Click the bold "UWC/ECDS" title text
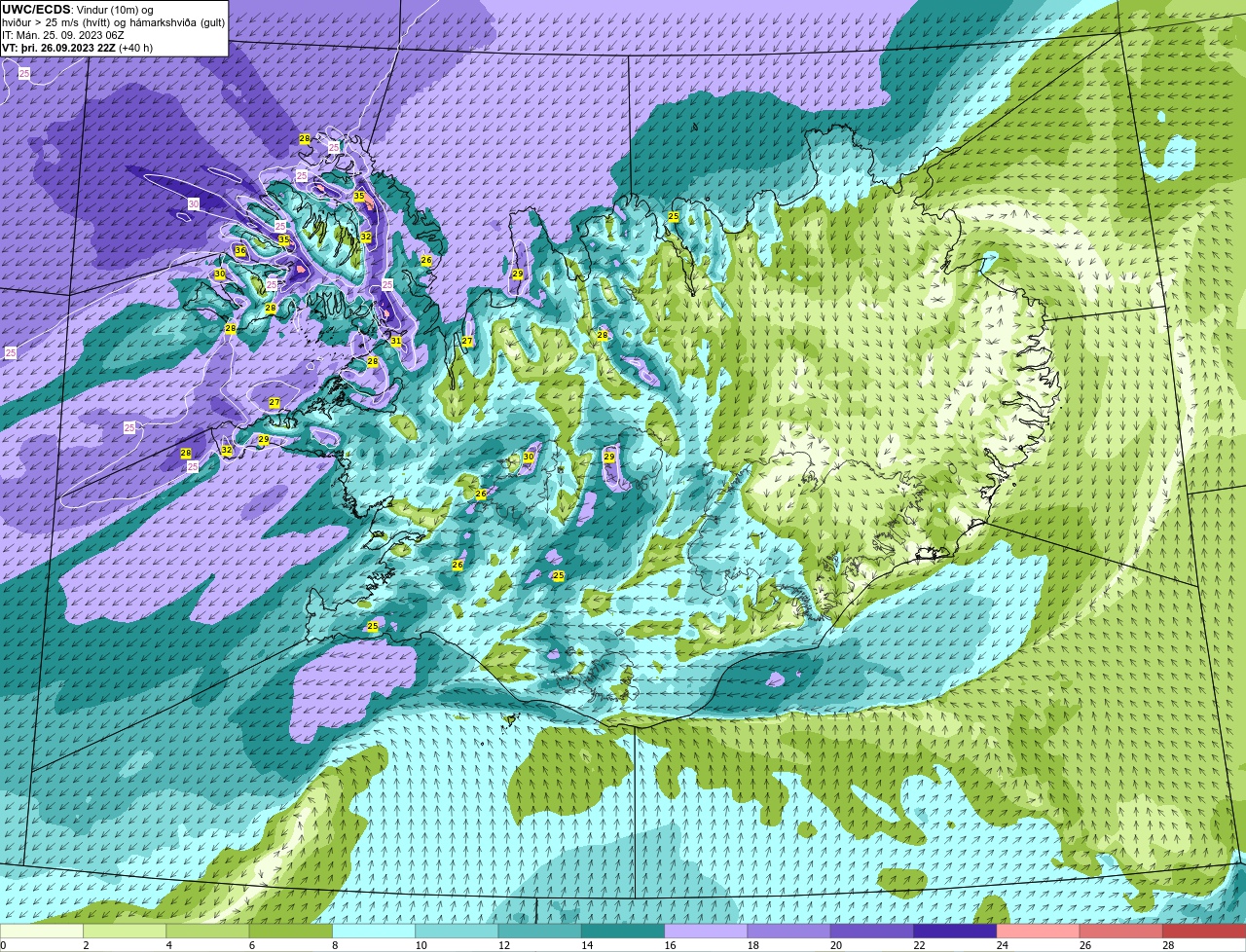This screenshot has width=1246, height=952. (36, 10)
